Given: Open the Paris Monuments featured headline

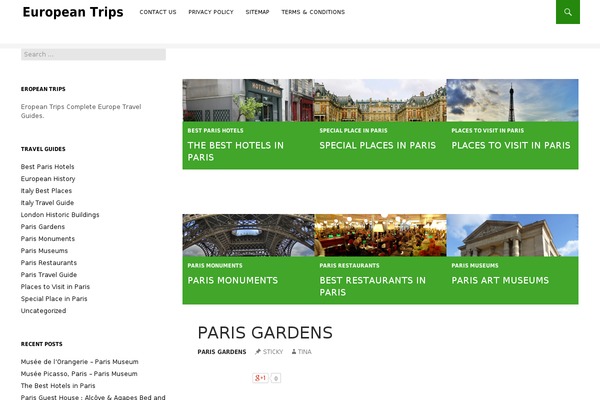Looking at the screenshot, I should coord(232,281).
